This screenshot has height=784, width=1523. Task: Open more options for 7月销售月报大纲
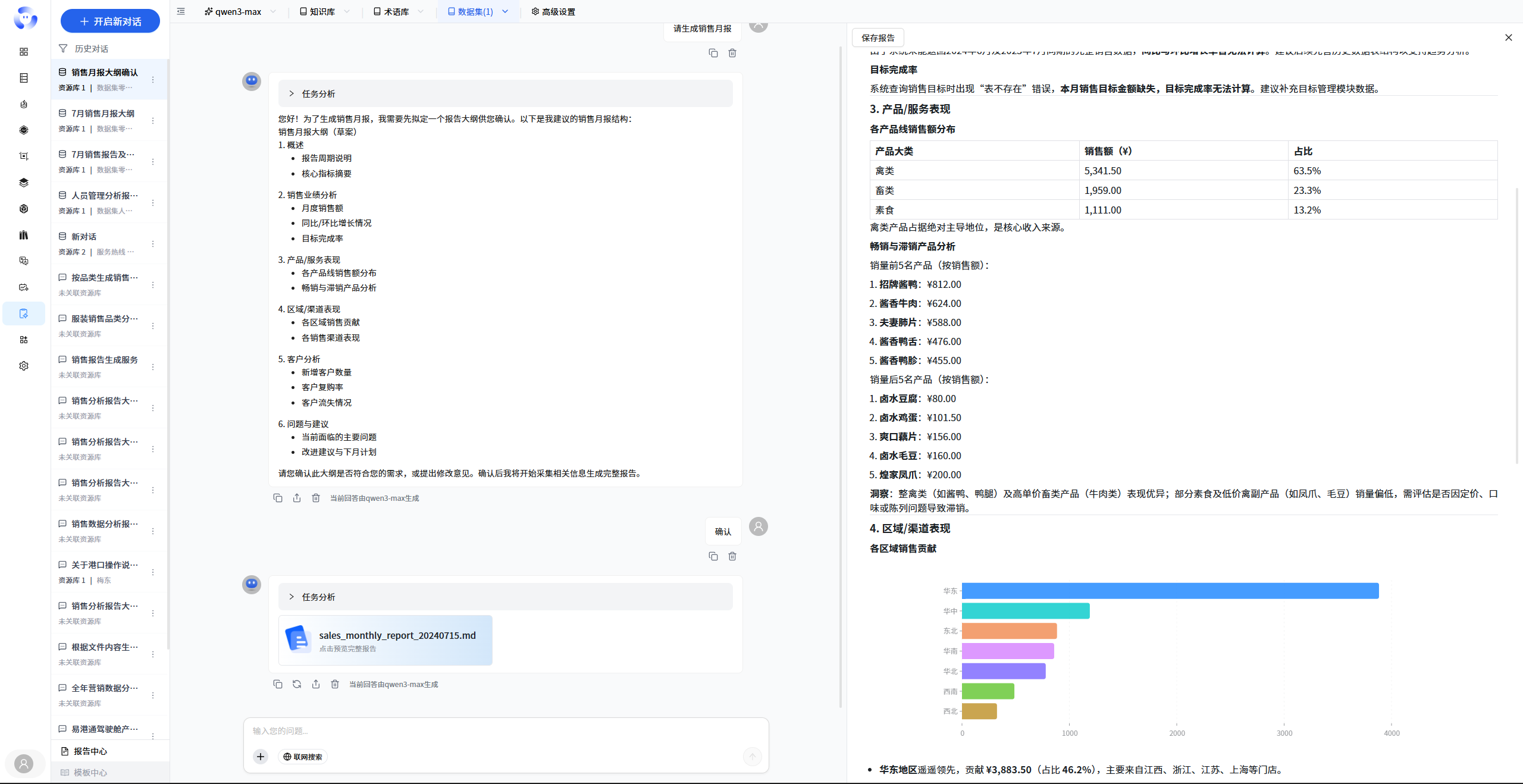153,121
